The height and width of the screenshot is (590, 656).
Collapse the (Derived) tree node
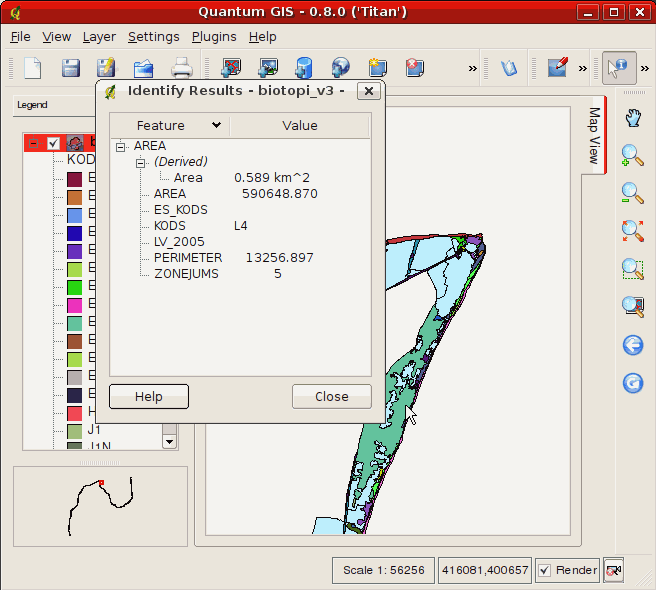(x=141, y=163)
